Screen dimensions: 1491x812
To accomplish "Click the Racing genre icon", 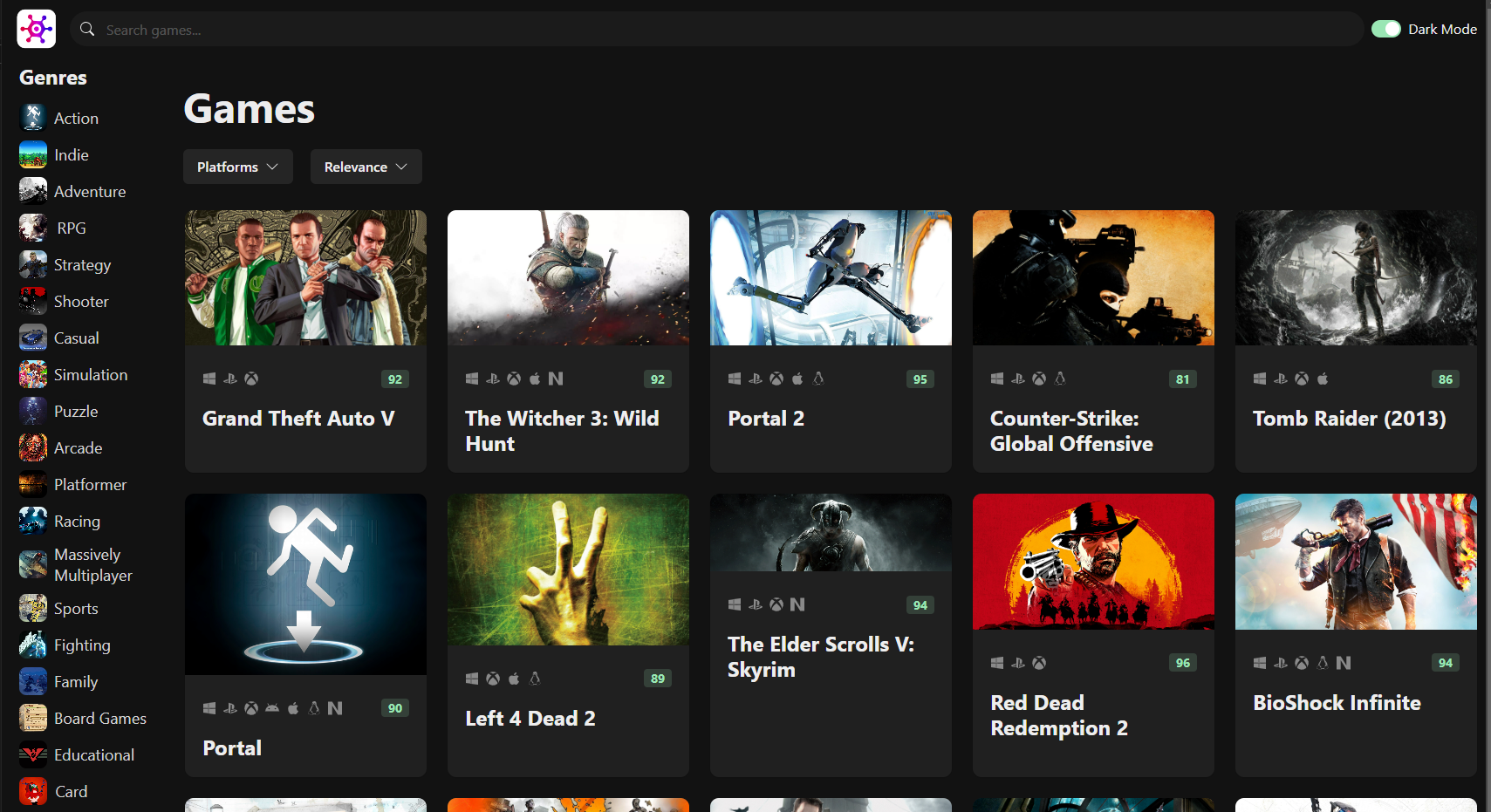I will click(33, 521).
